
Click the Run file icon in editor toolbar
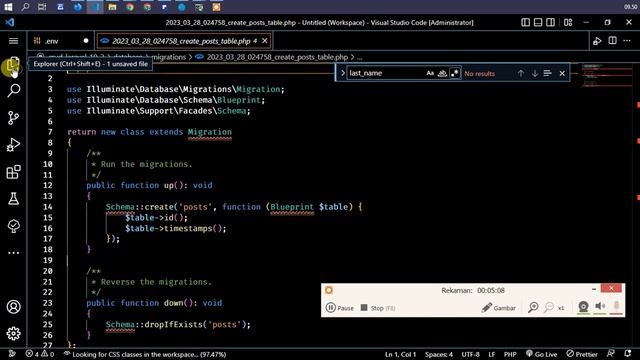[x=597, y=41]
